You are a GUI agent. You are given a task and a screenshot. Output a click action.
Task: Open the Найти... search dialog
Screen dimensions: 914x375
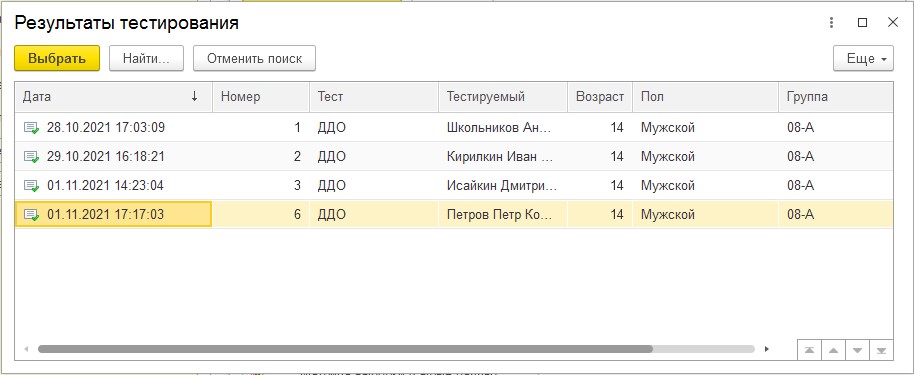(146, 58)
